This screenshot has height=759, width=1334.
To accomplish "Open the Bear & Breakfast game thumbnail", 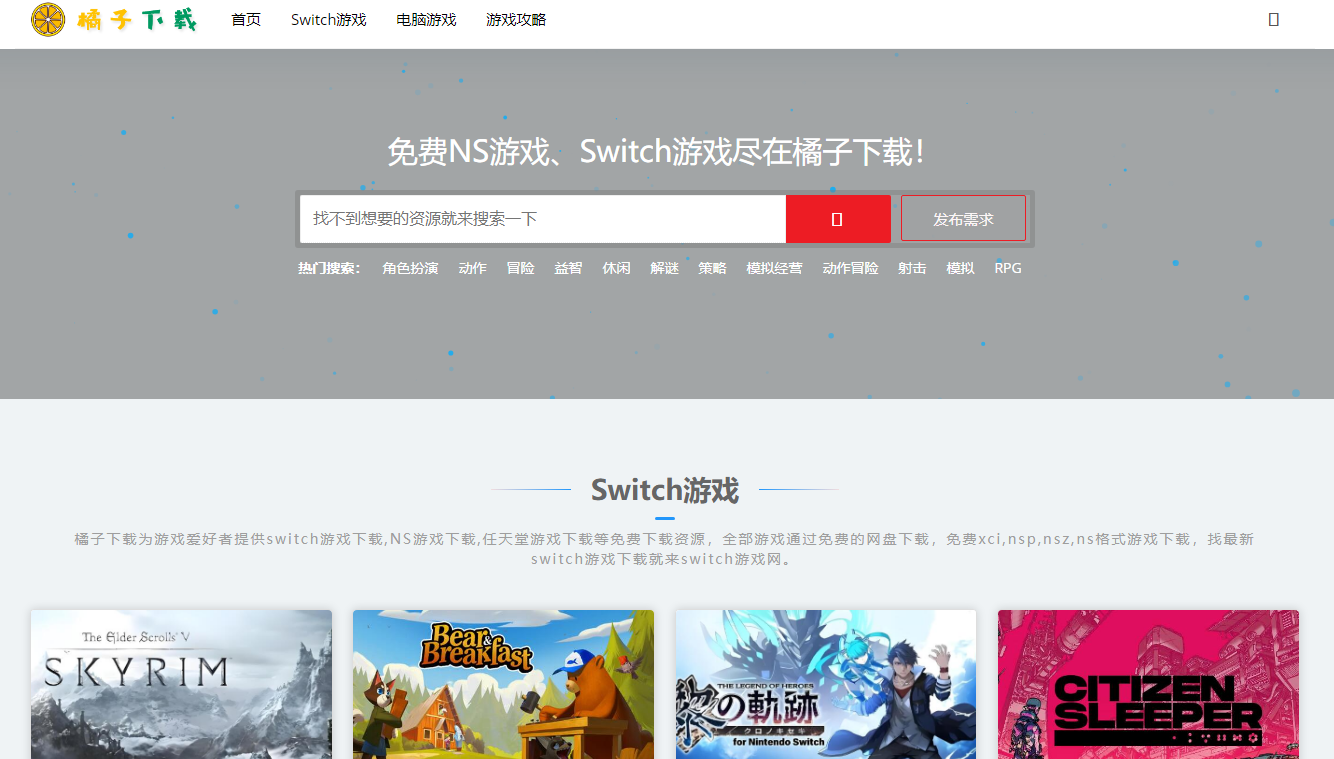I will point(503,685).
